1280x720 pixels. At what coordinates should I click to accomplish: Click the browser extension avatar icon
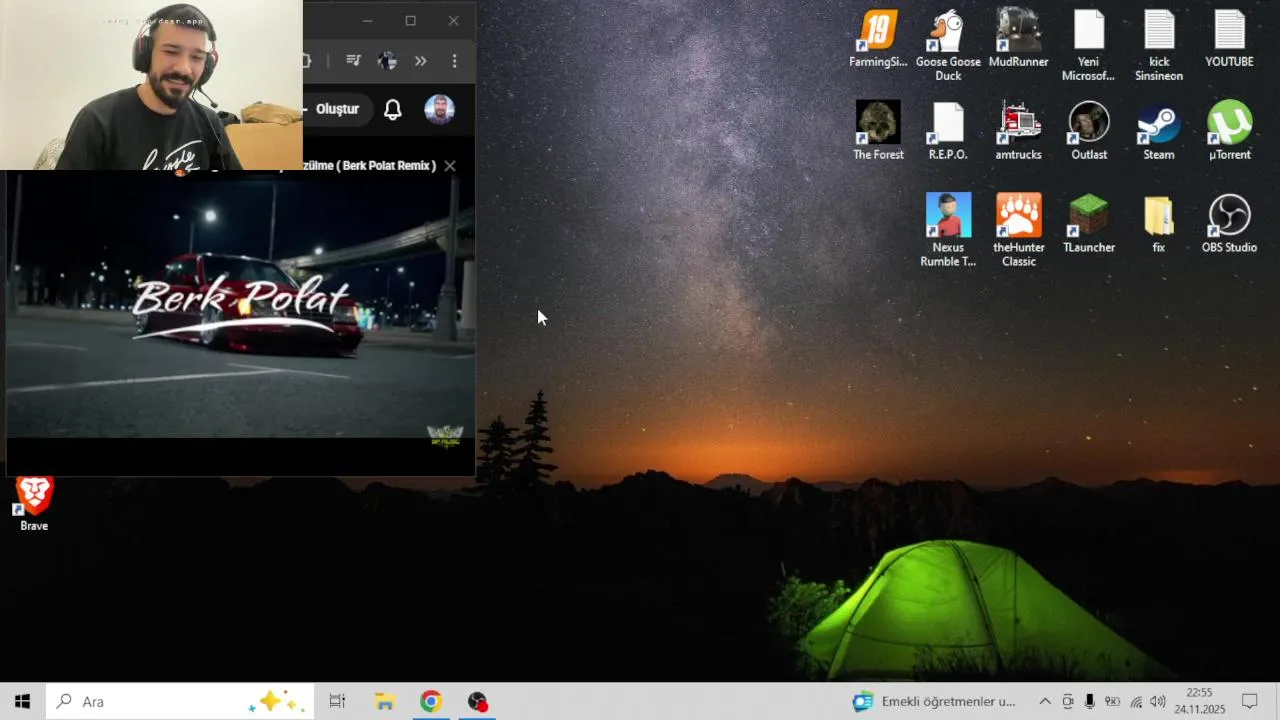(x=387, y=61)
